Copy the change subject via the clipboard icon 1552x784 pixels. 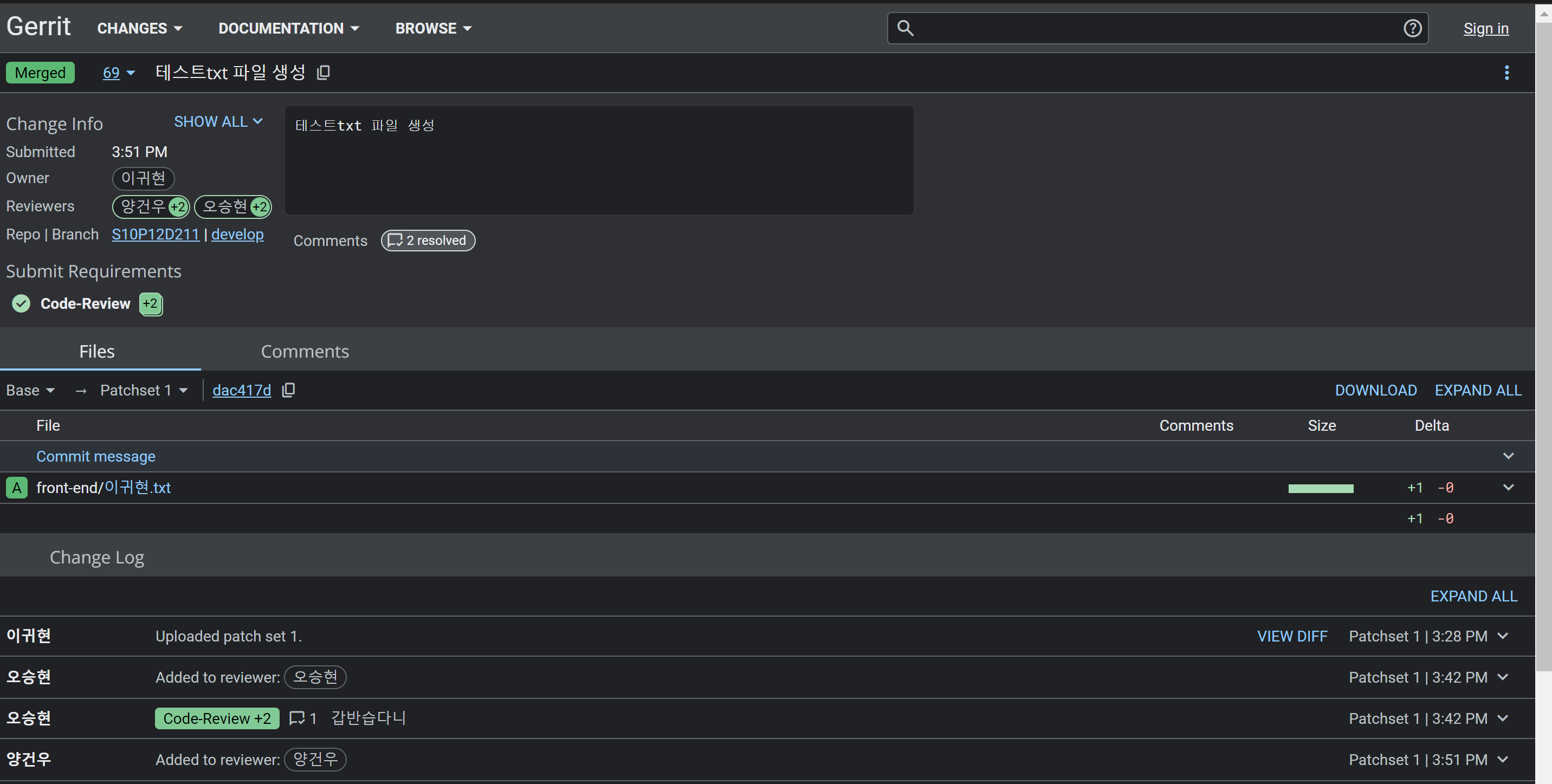[324, 72]
